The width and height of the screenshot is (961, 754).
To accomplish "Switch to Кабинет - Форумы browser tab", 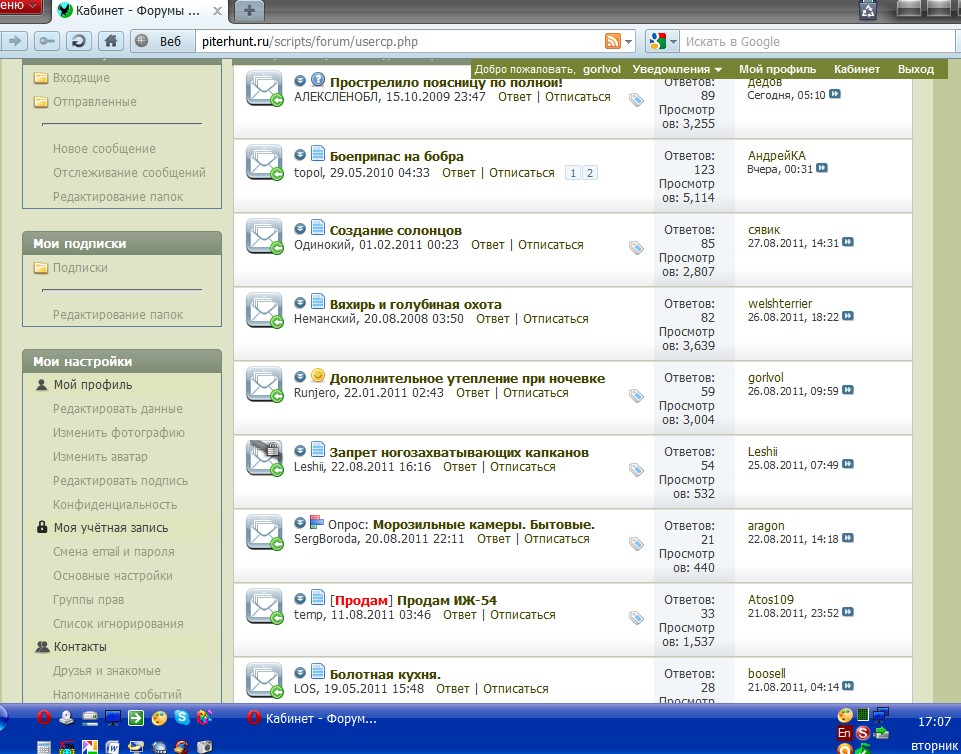I will (140, 10).
